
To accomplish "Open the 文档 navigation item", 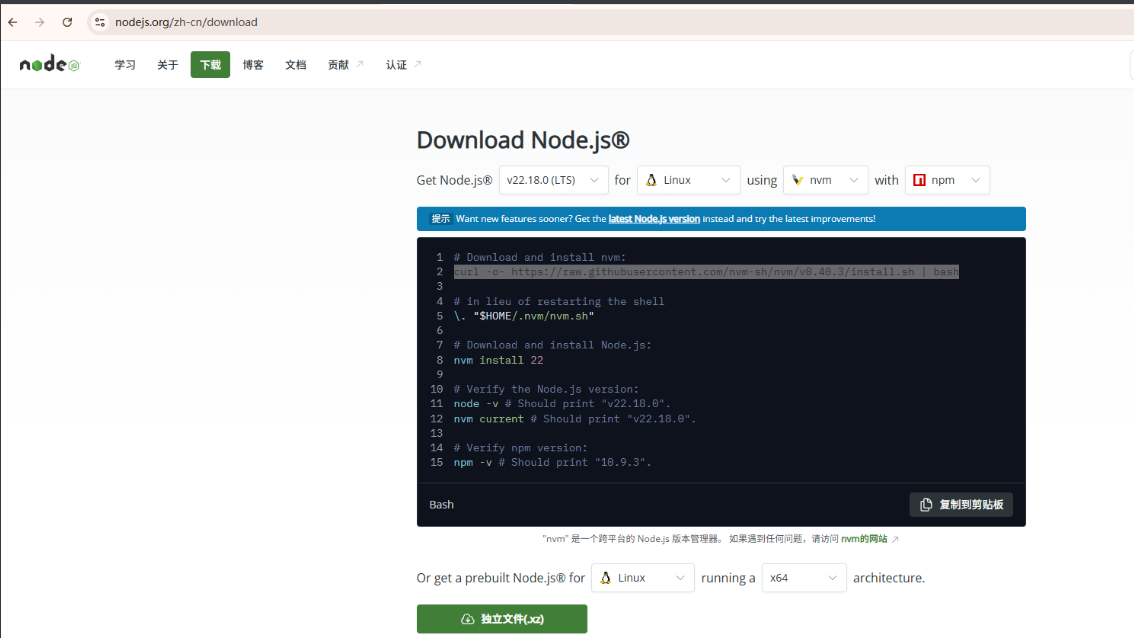I will [296, 65].
